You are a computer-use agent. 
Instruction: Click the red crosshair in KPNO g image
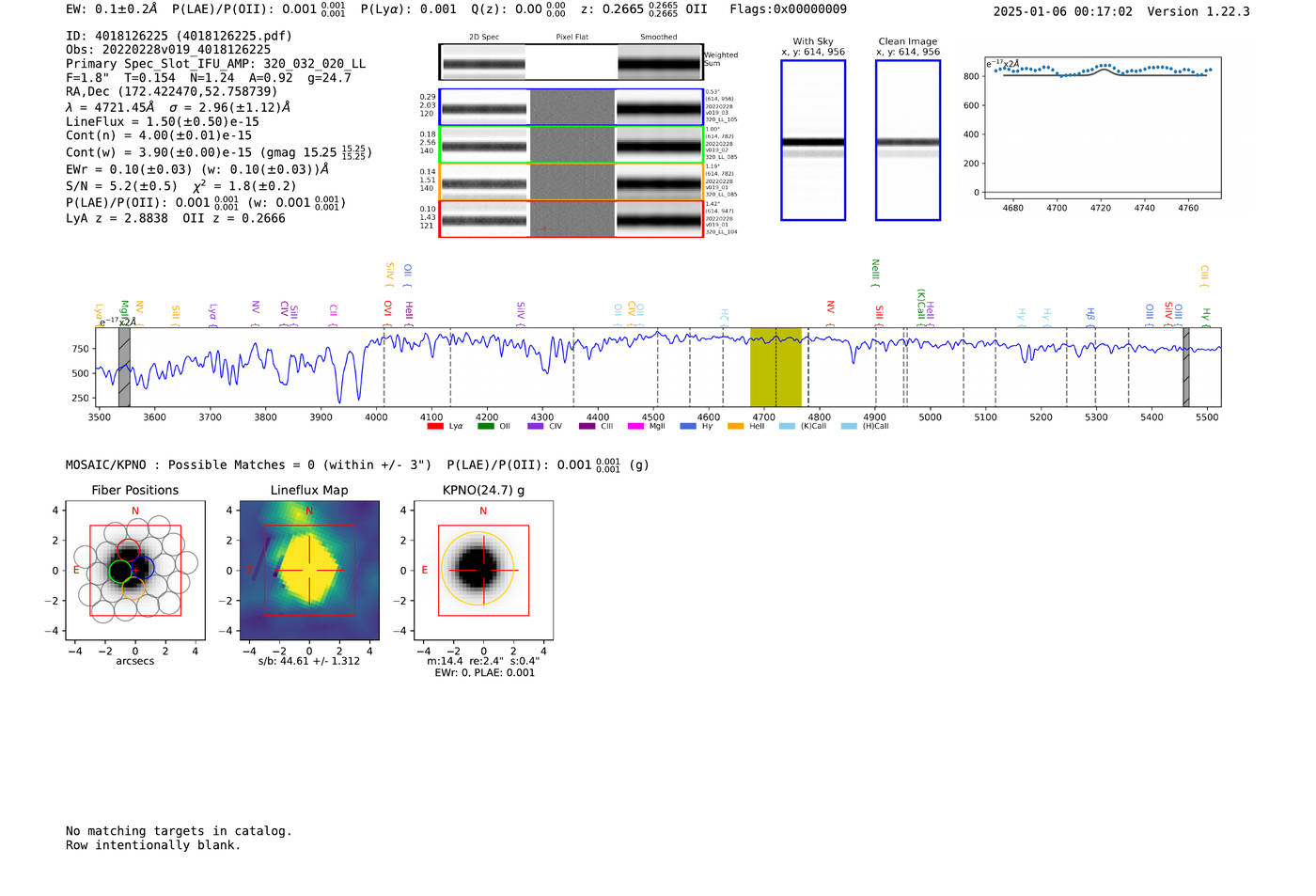tap(483, 570)
